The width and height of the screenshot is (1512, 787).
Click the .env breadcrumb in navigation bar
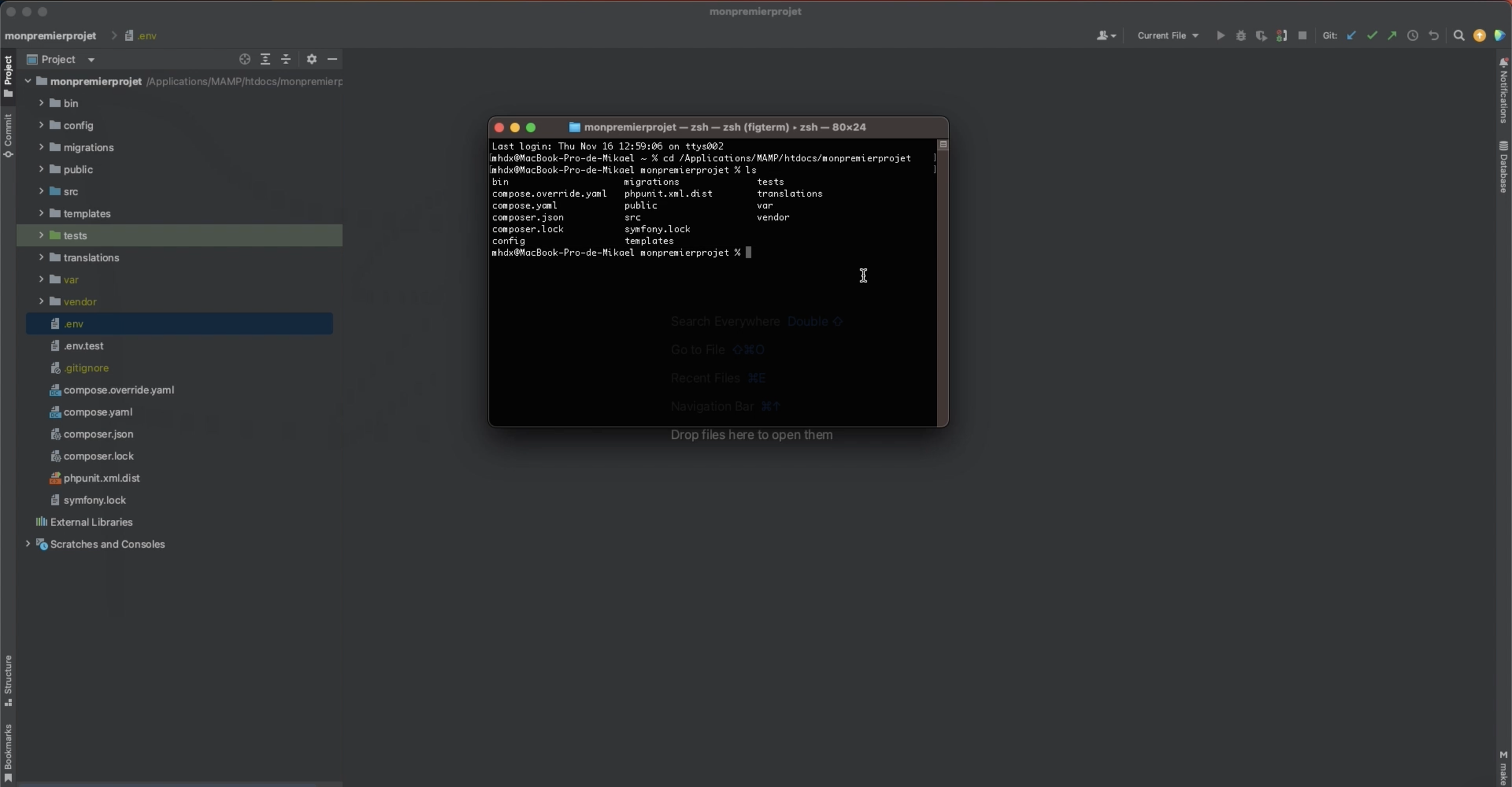tap(141, 36)
